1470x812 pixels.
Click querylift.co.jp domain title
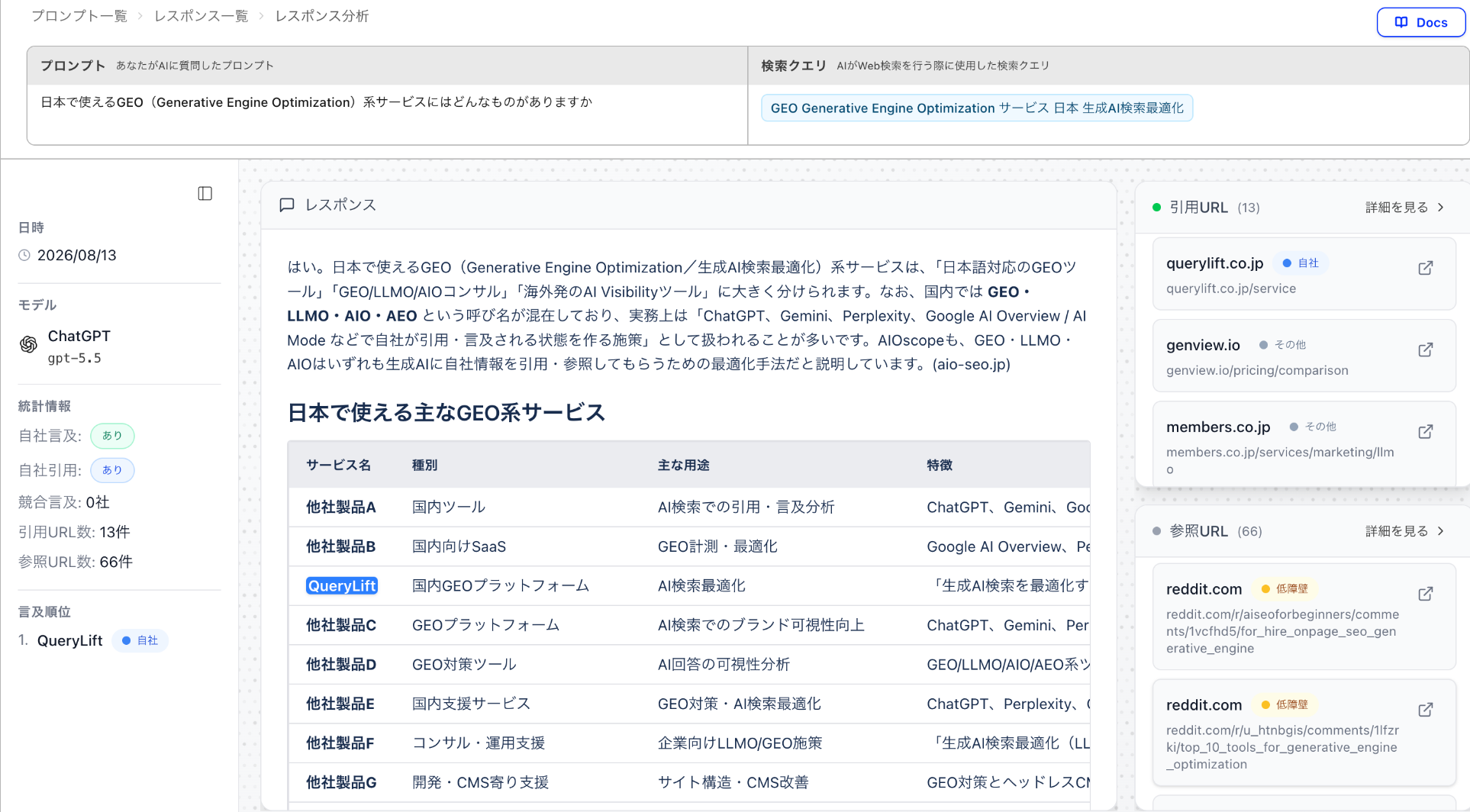click(1215, 263)
